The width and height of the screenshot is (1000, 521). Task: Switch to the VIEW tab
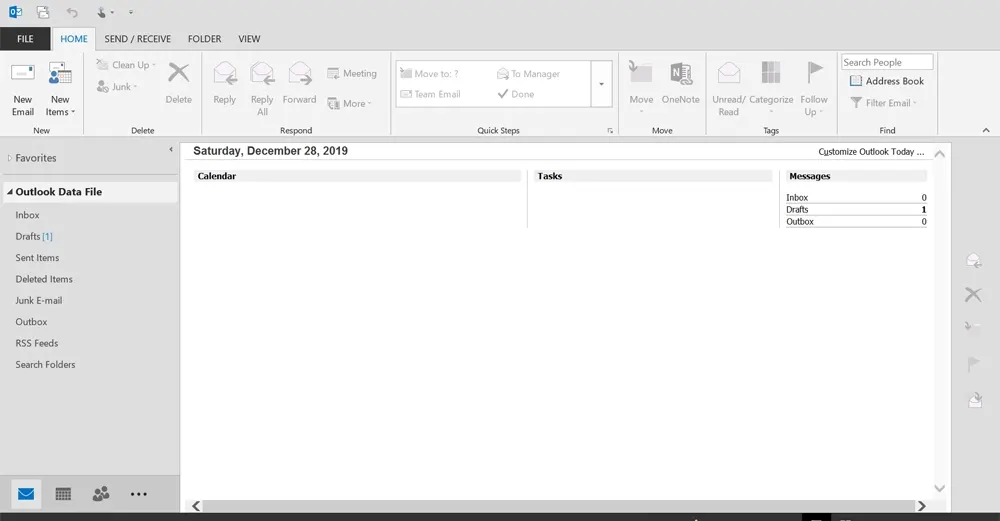coord(249,39)
